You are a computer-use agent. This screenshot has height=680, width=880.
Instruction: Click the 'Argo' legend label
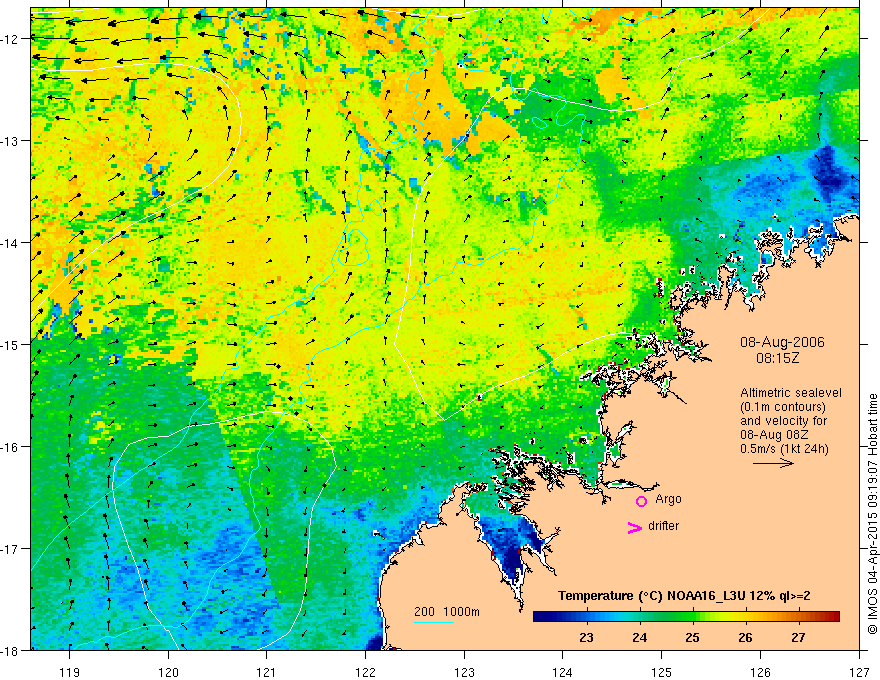tap(668, 499)
